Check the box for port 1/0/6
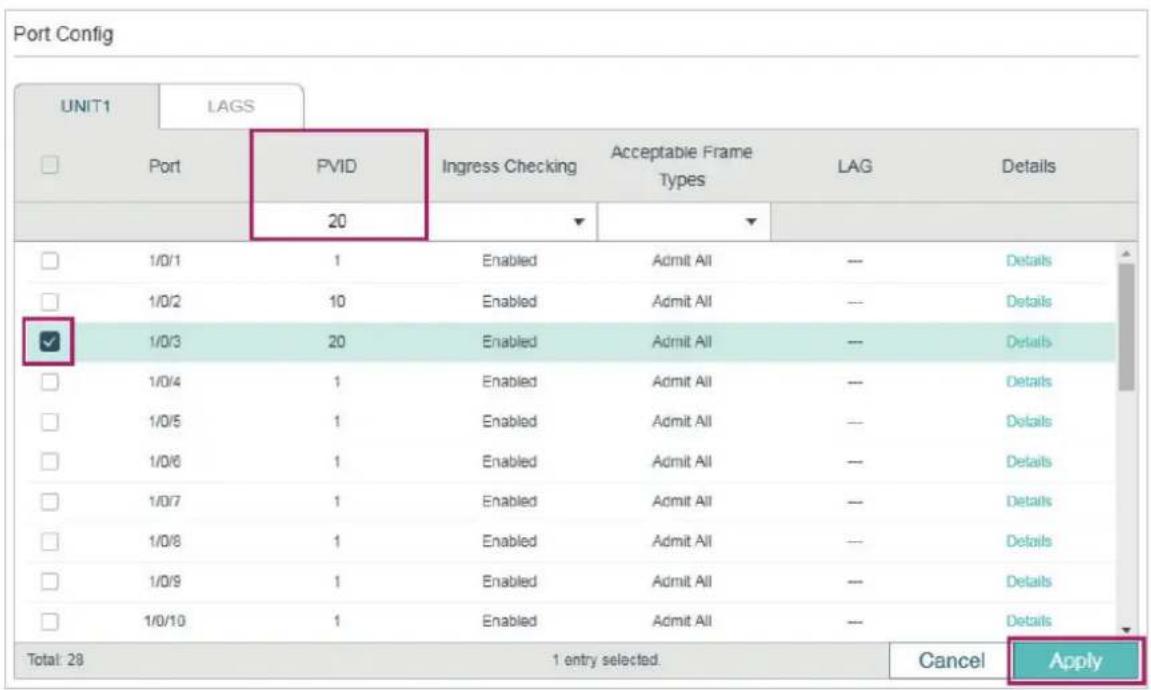 point(49,461)
